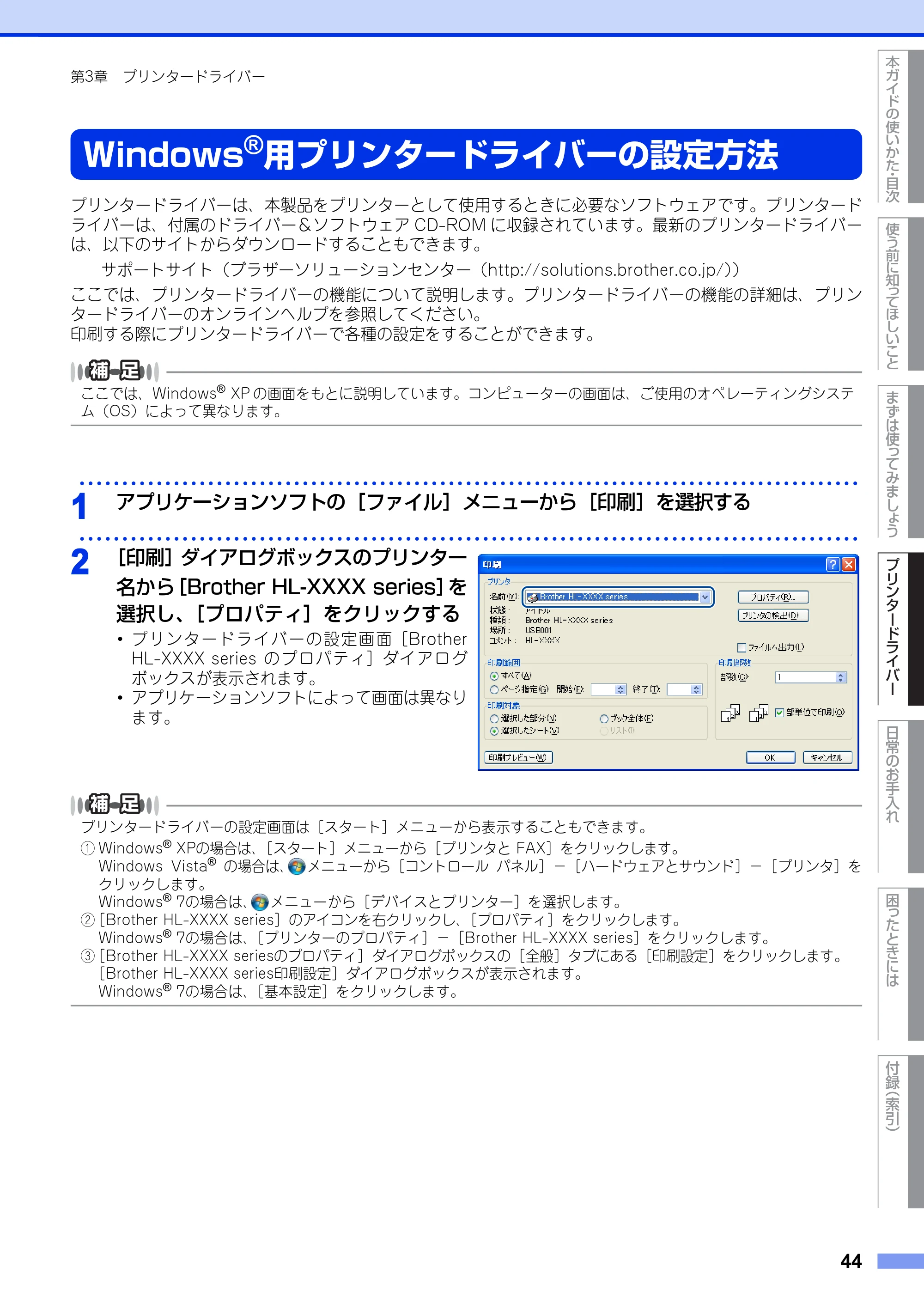Image resolution: width=924 pixels, height=1304 pixels.
Task: Click the キャンセル button
Action: (x=827, y=757)
